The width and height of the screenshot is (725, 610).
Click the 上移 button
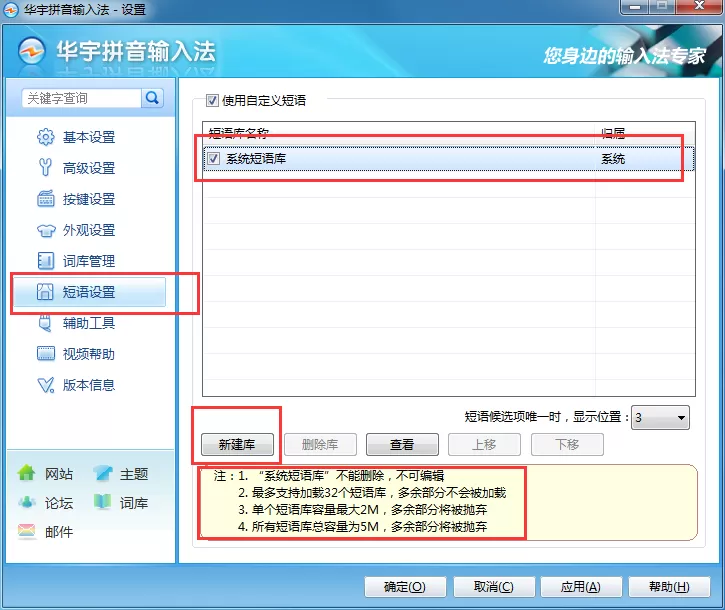tap(484, 444)
